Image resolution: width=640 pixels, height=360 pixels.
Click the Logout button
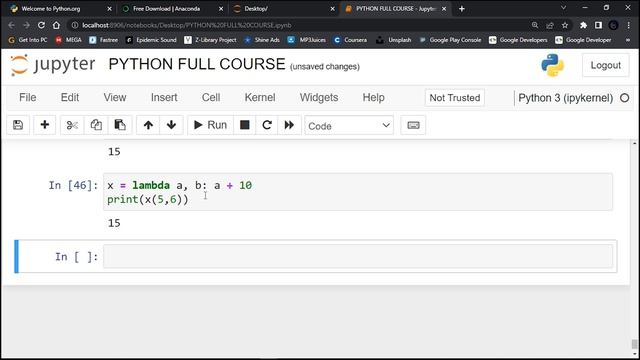point(605,65)
